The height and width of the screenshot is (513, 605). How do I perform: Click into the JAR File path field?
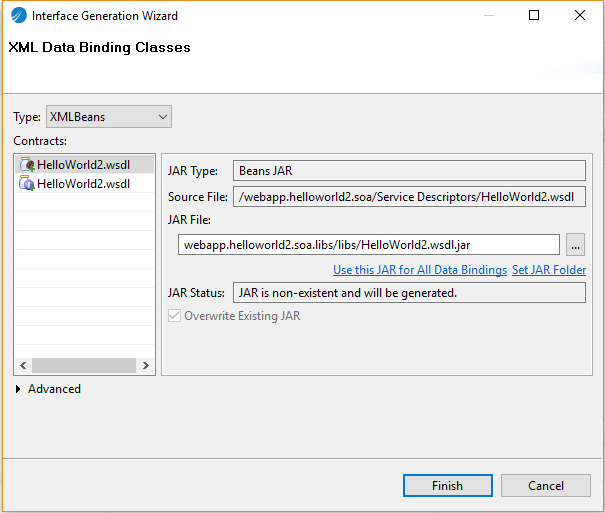click(x=368, y=245)
